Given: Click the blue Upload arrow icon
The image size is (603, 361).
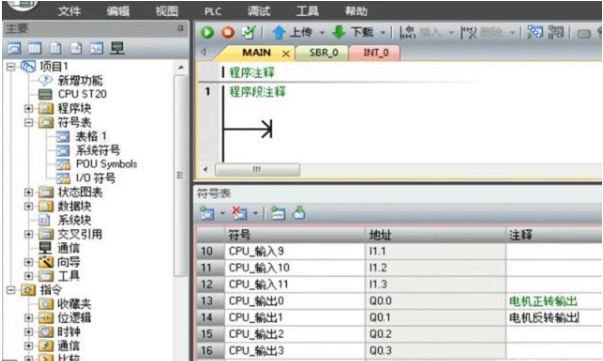Looking at the screenshot, I should (x=278, y=33).
